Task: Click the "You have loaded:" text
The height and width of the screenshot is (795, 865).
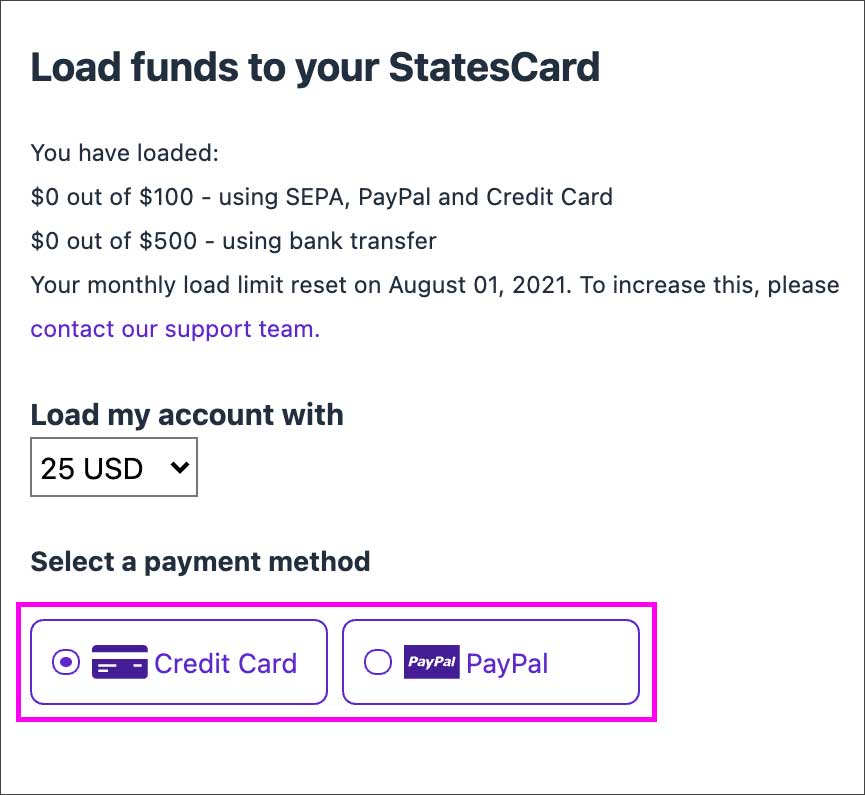Action: tap(125, 153)
